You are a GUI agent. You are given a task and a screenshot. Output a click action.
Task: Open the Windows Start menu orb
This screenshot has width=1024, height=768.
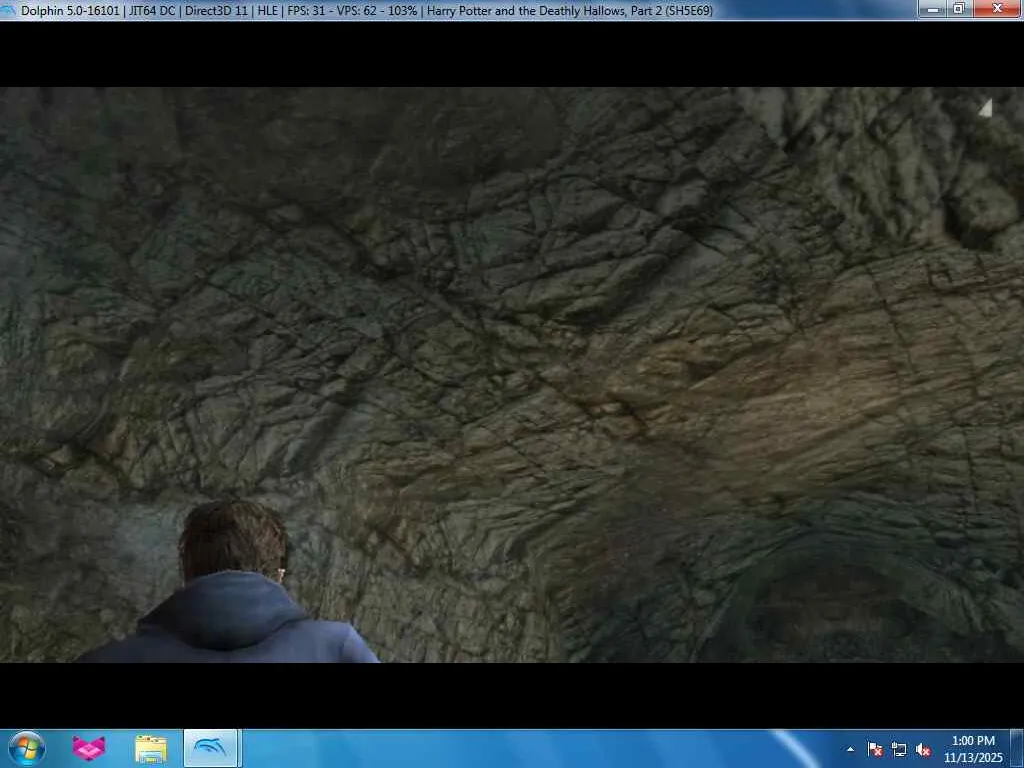pyautogui.click(x=27, y=748)
